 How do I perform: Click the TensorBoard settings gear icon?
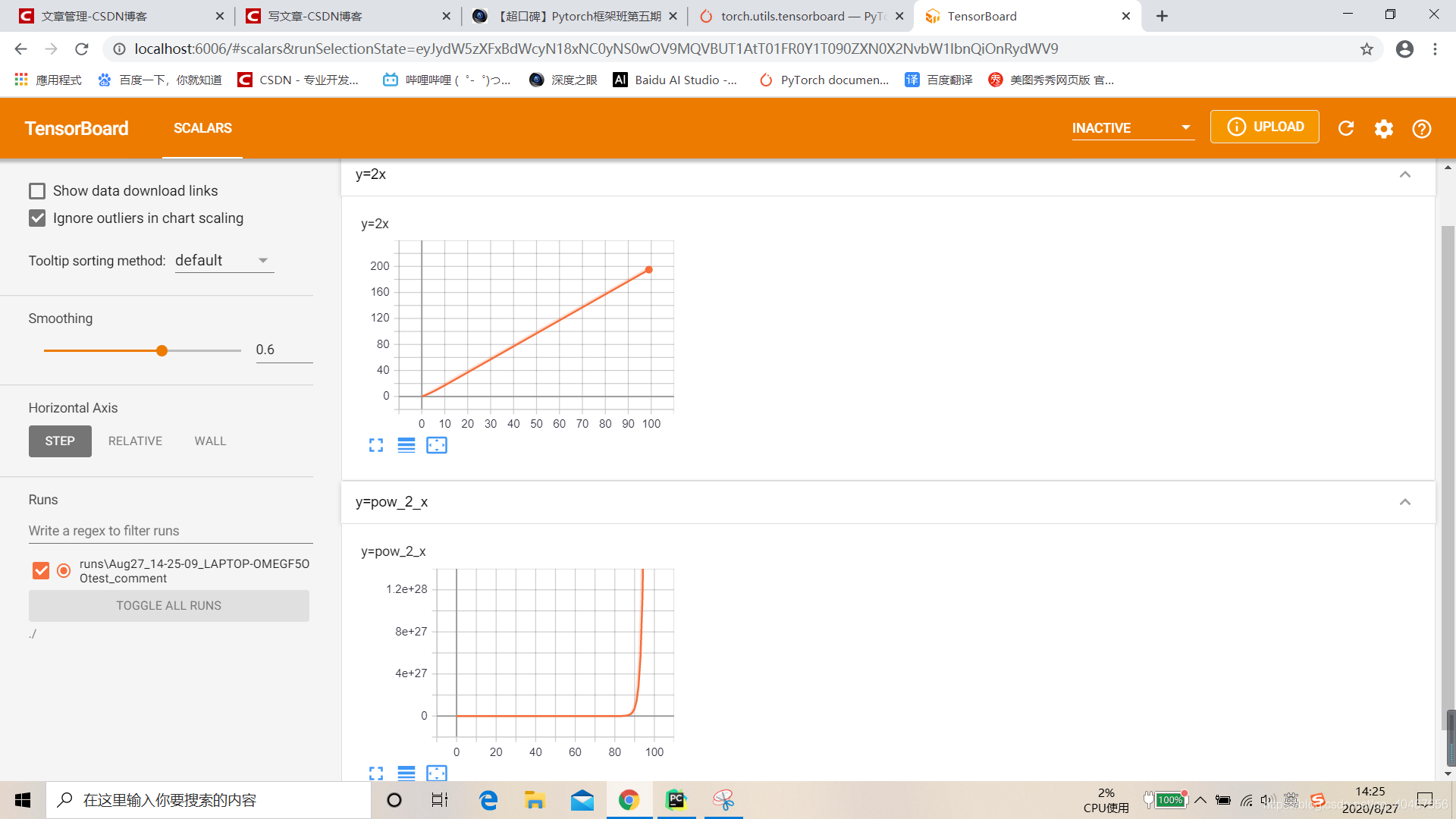(1384, 127)
